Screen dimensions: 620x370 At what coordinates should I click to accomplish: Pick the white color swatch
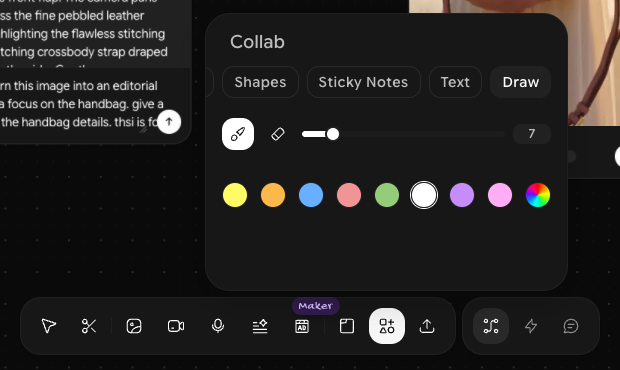[424, 195]
